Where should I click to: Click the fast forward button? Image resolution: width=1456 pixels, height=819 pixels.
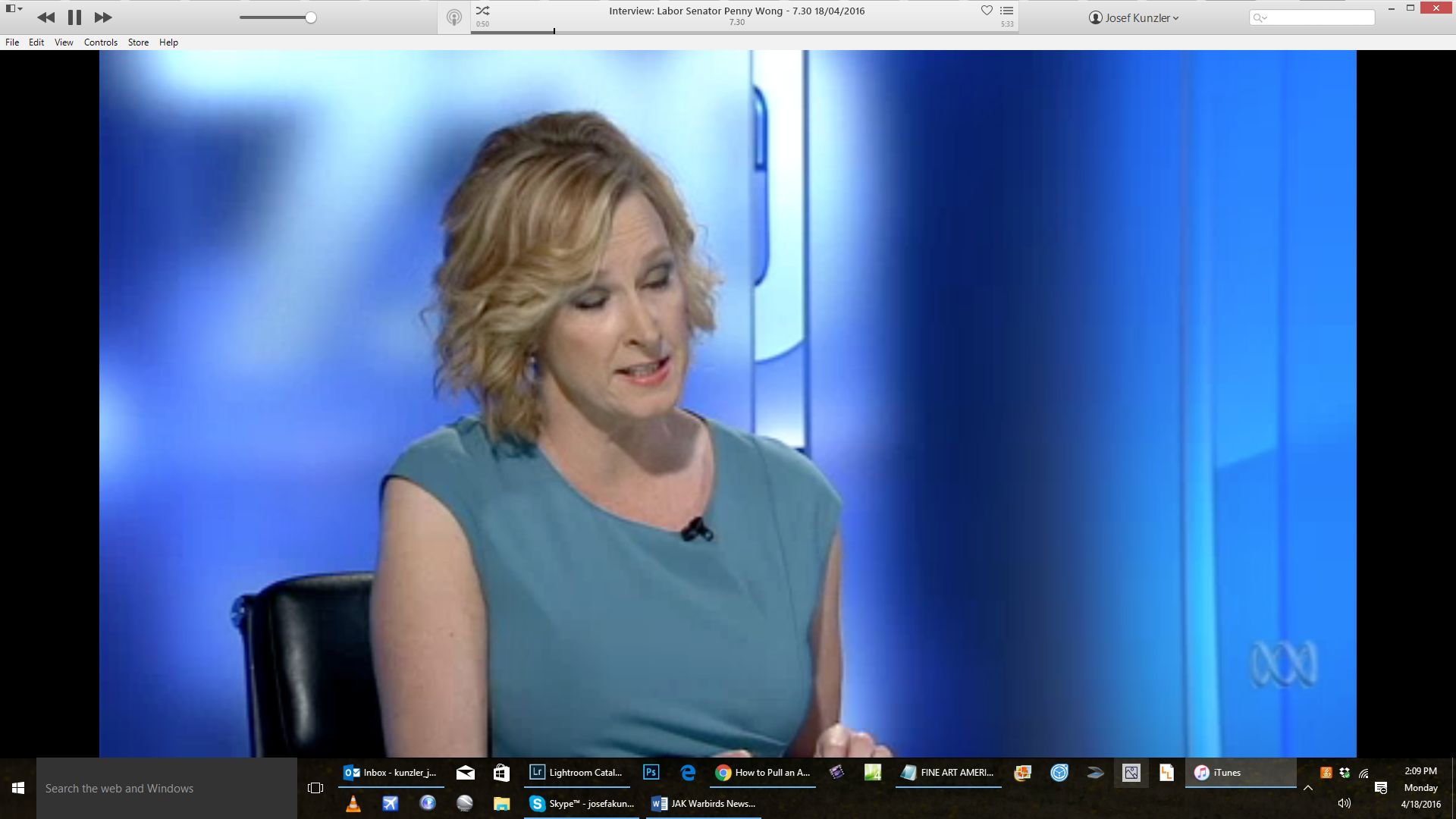(103, 17)
